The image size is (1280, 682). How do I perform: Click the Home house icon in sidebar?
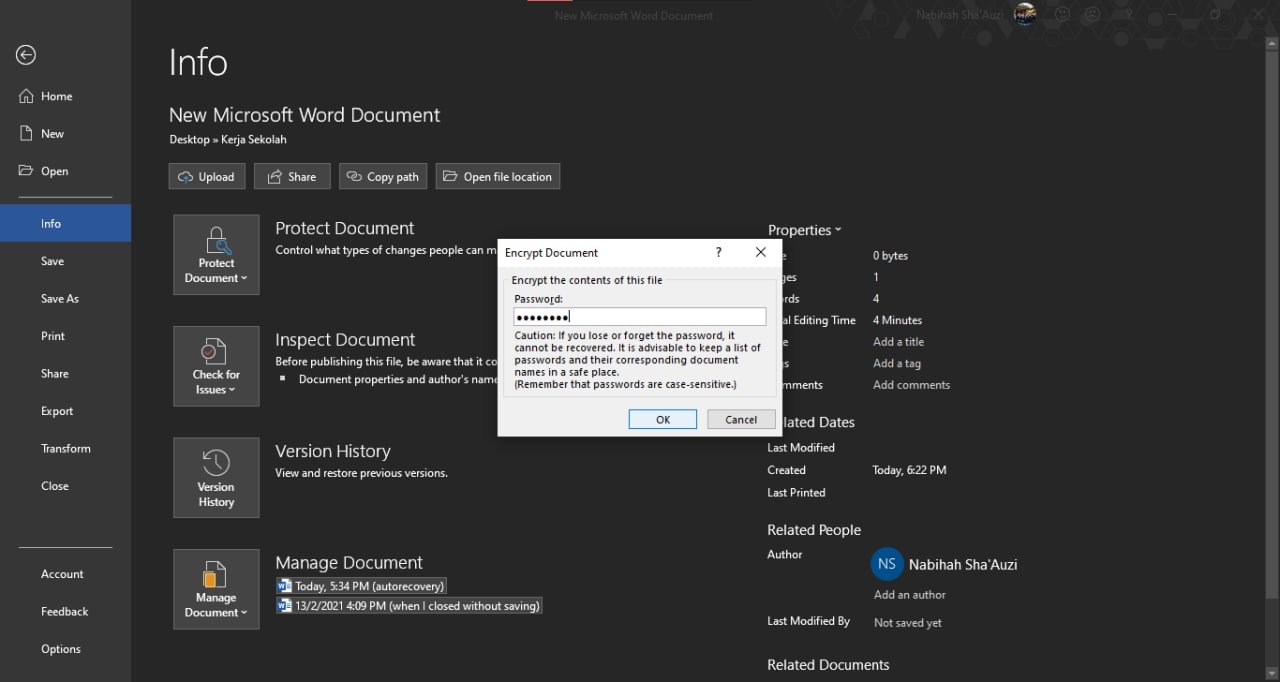(26, 96)
